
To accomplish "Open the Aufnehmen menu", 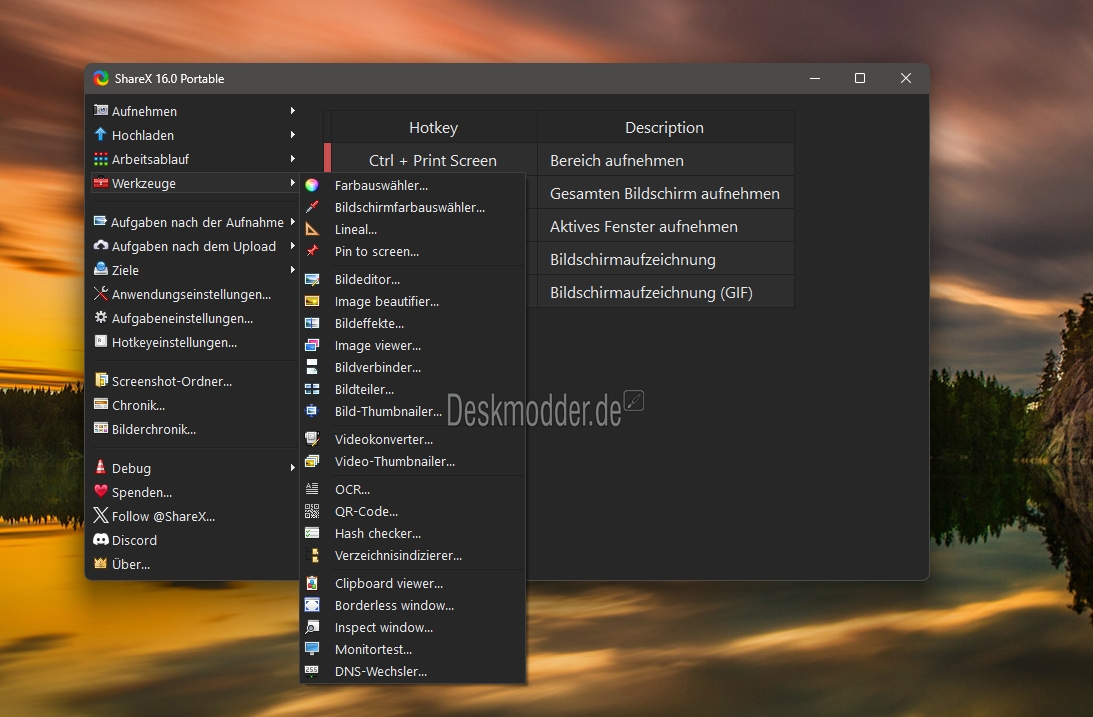I will pyautogui.click(x=195, y=111).
